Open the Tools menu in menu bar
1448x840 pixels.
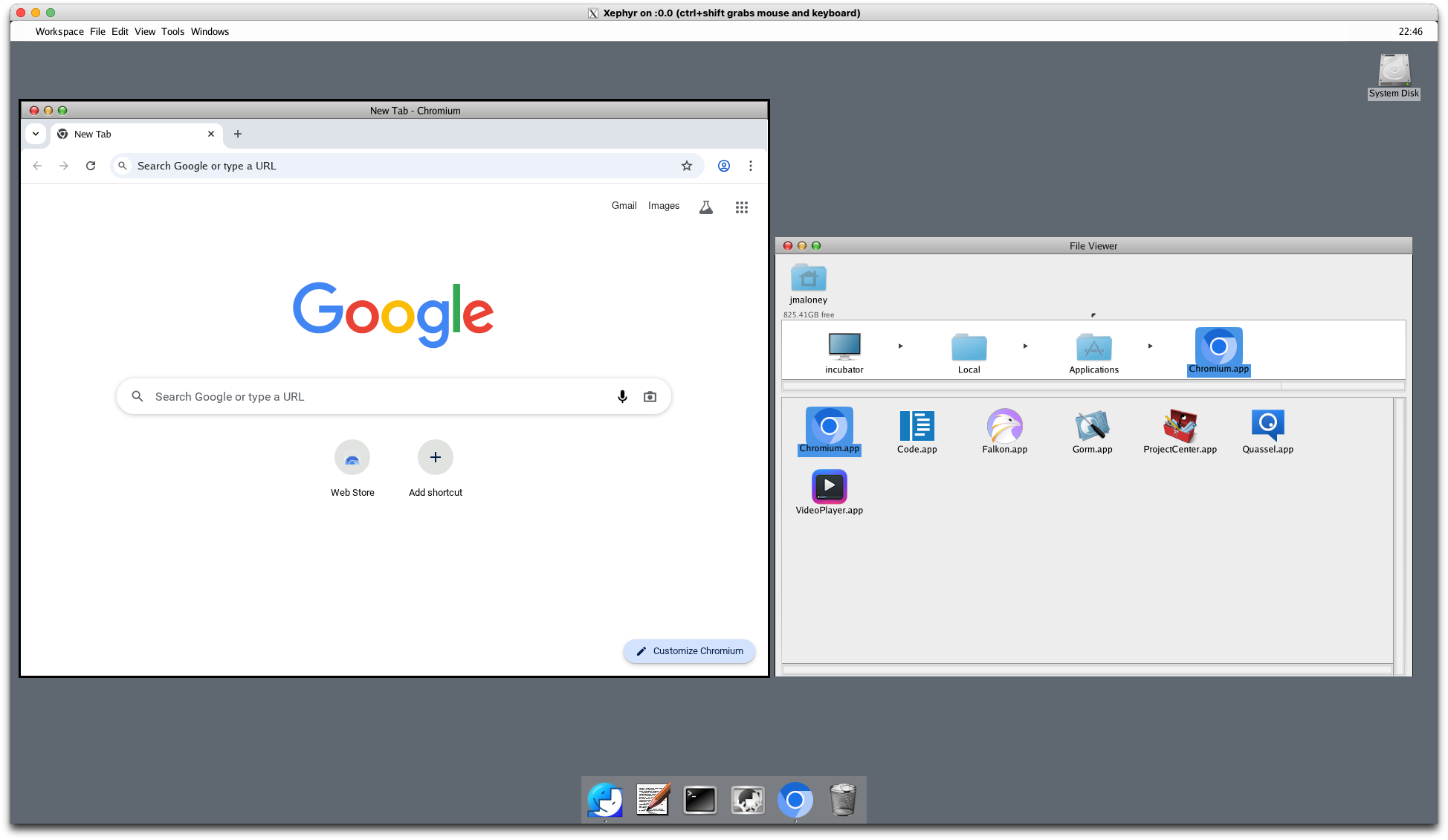coord(172,31)
